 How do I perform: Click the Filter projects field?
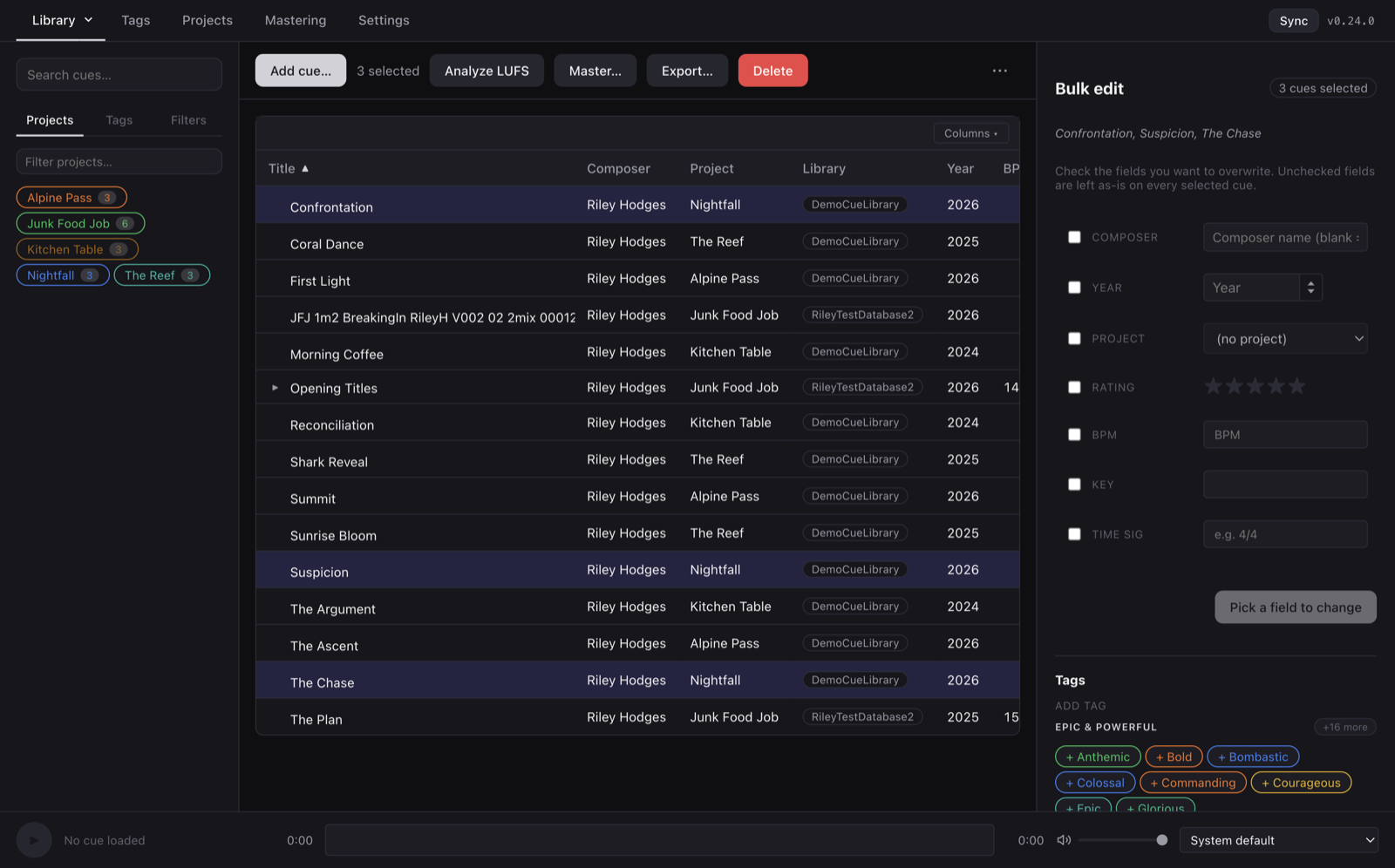[119, 161]
